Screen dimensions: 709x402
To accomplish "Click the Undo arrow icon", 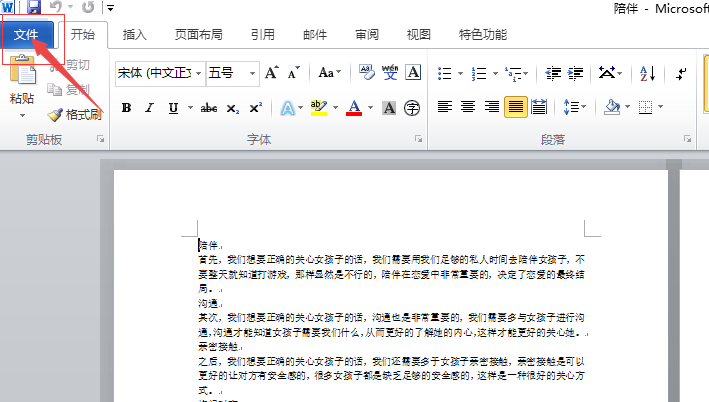I will [56, 7].
